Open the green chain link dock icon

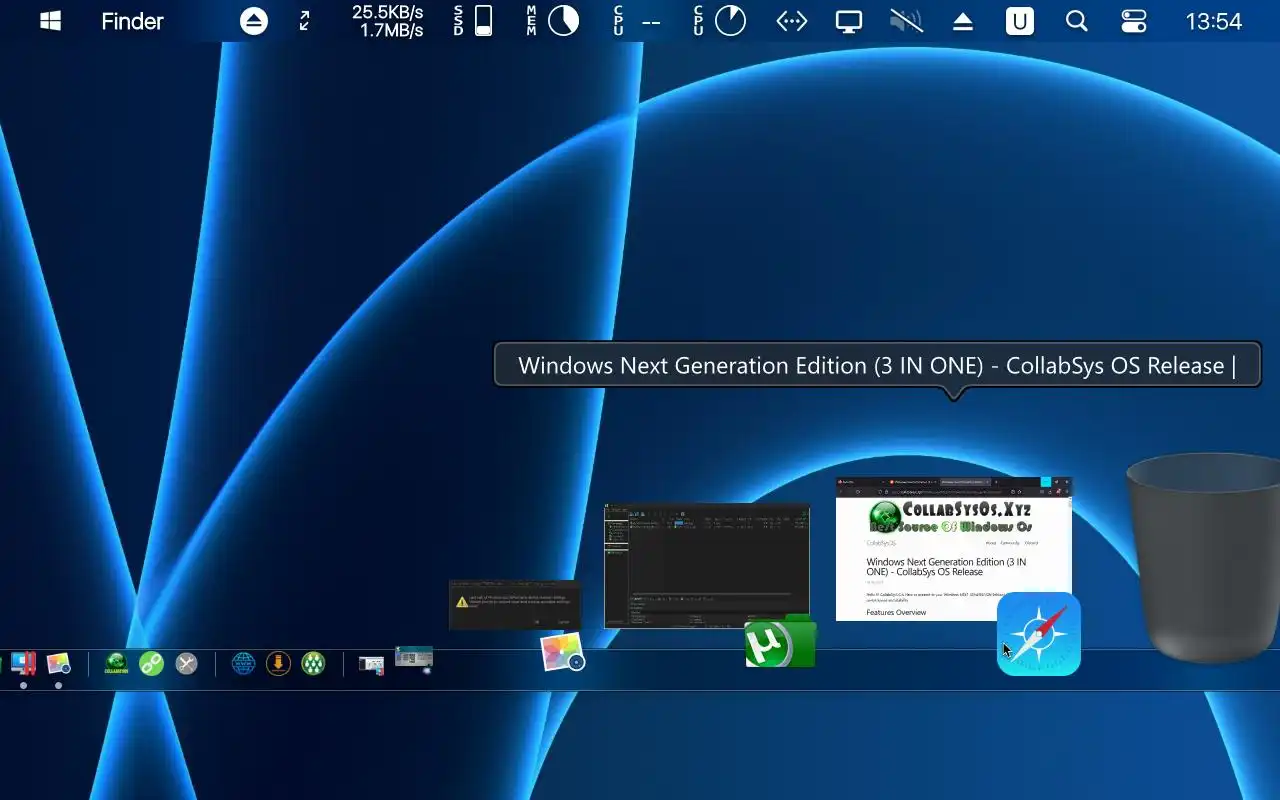[x=152, y=663]
